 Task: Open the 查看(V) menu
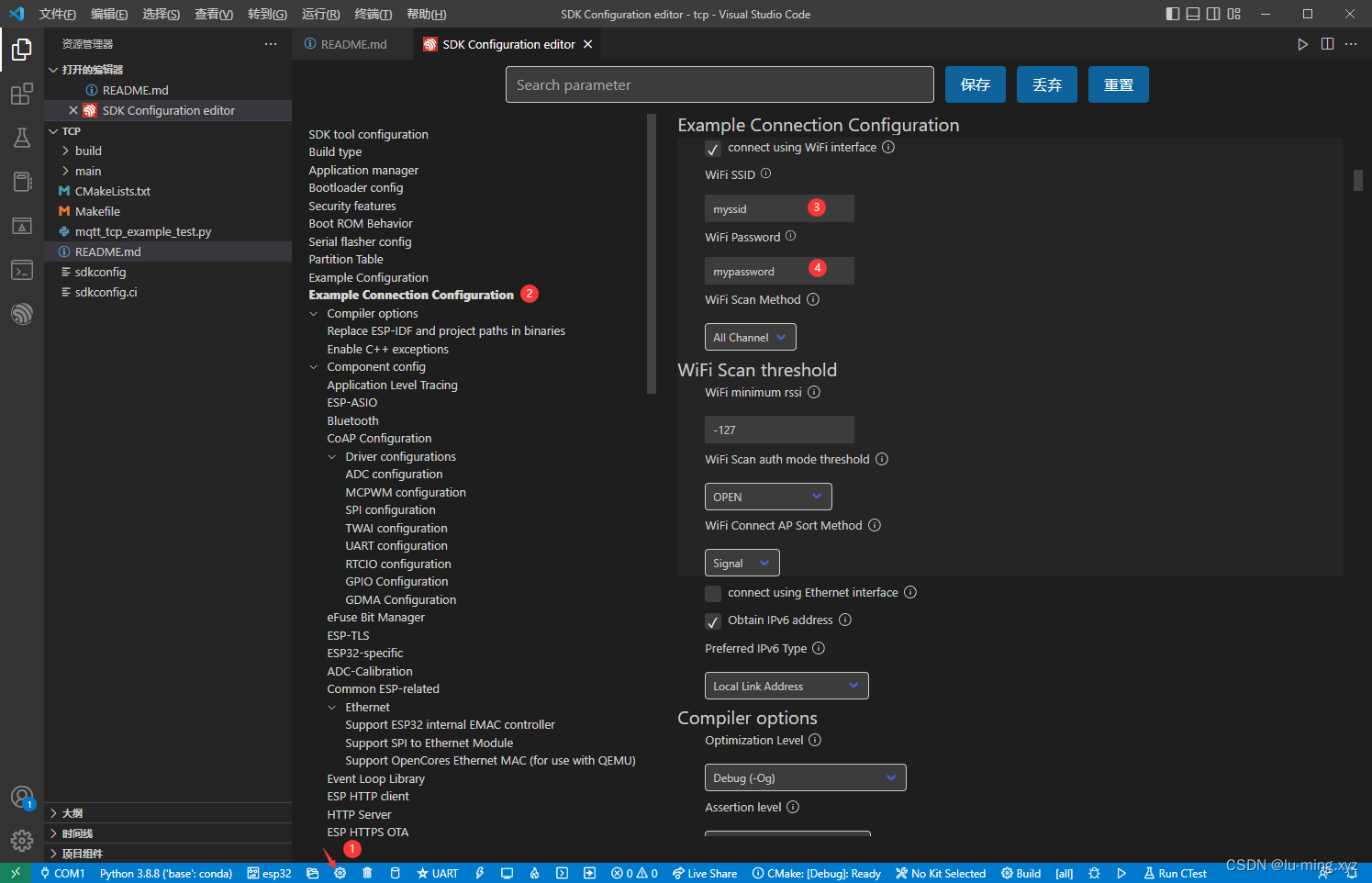click(214, 14)
